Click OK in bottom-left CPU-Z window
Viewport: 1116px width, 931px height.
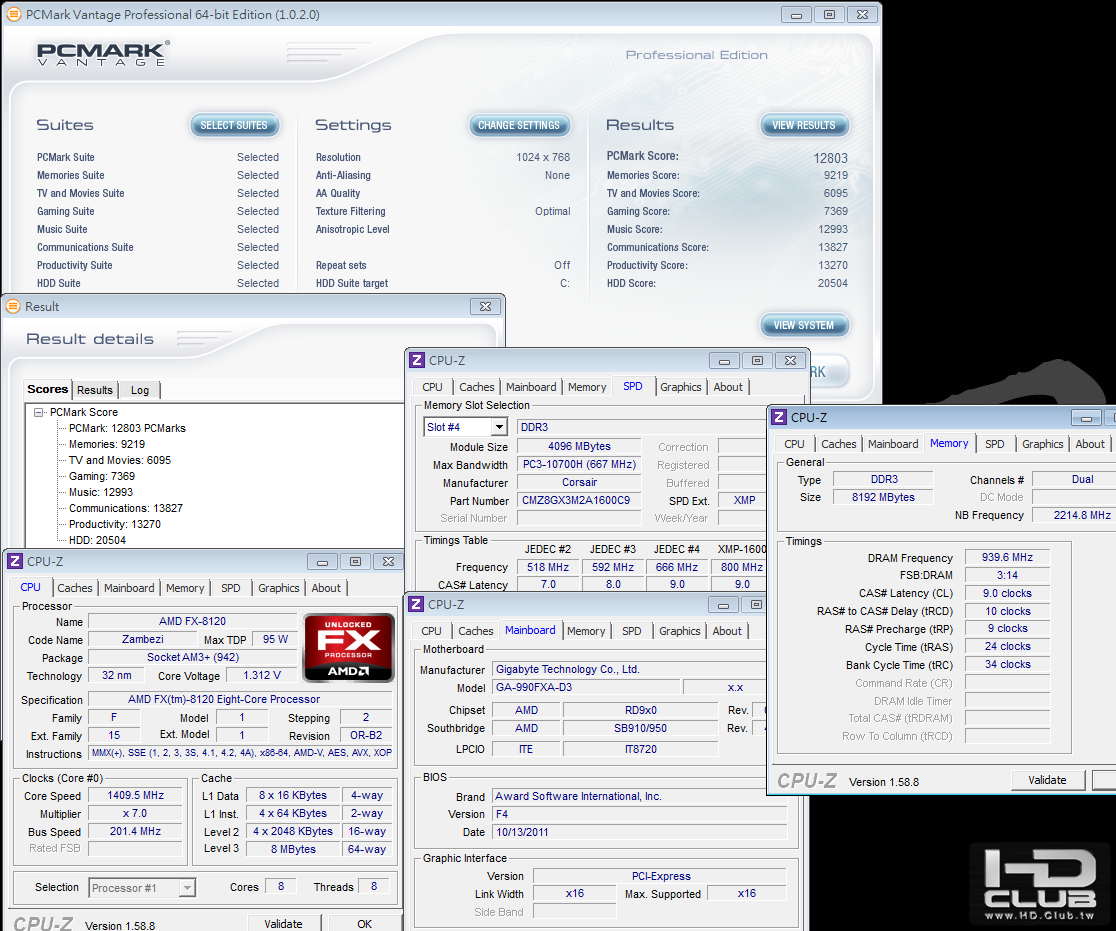[364, 923]
